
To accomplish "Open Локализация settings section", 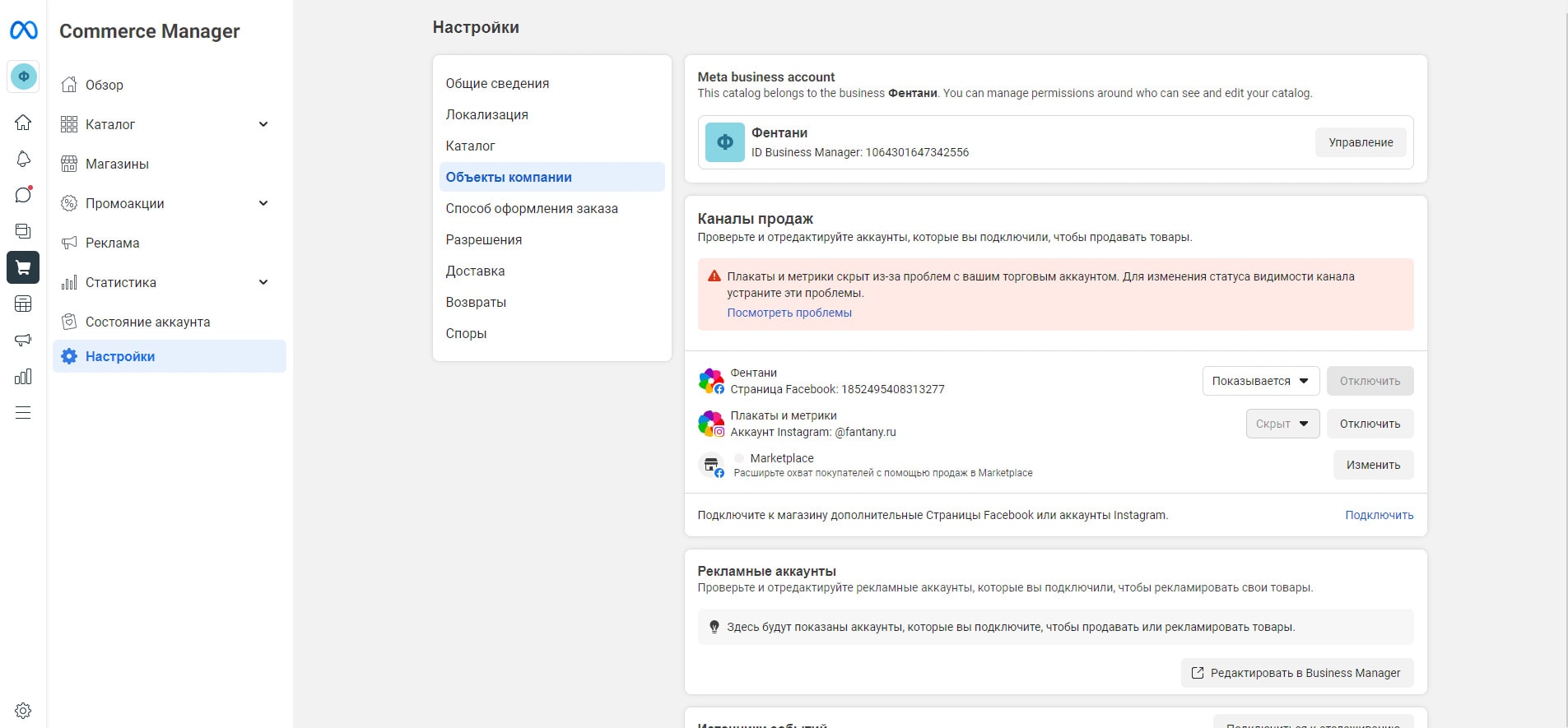I will (552, 114).
